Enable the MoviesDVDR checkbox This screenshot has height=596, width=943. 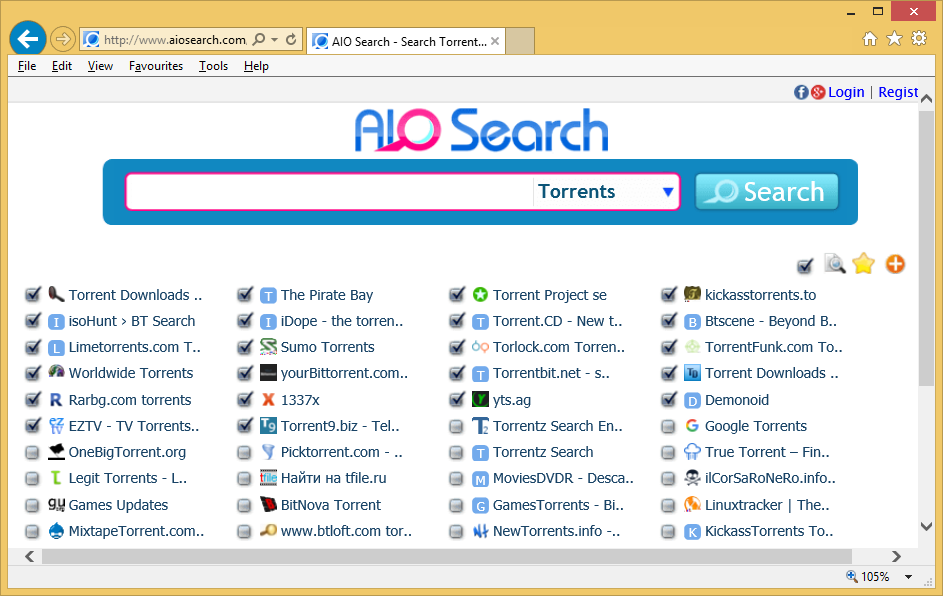point(456,479)
